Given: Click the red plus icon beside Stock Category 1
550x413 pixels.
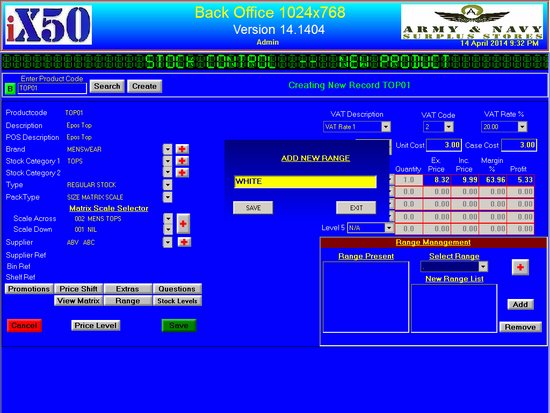Looking at the screenshot, I should 182,161.
